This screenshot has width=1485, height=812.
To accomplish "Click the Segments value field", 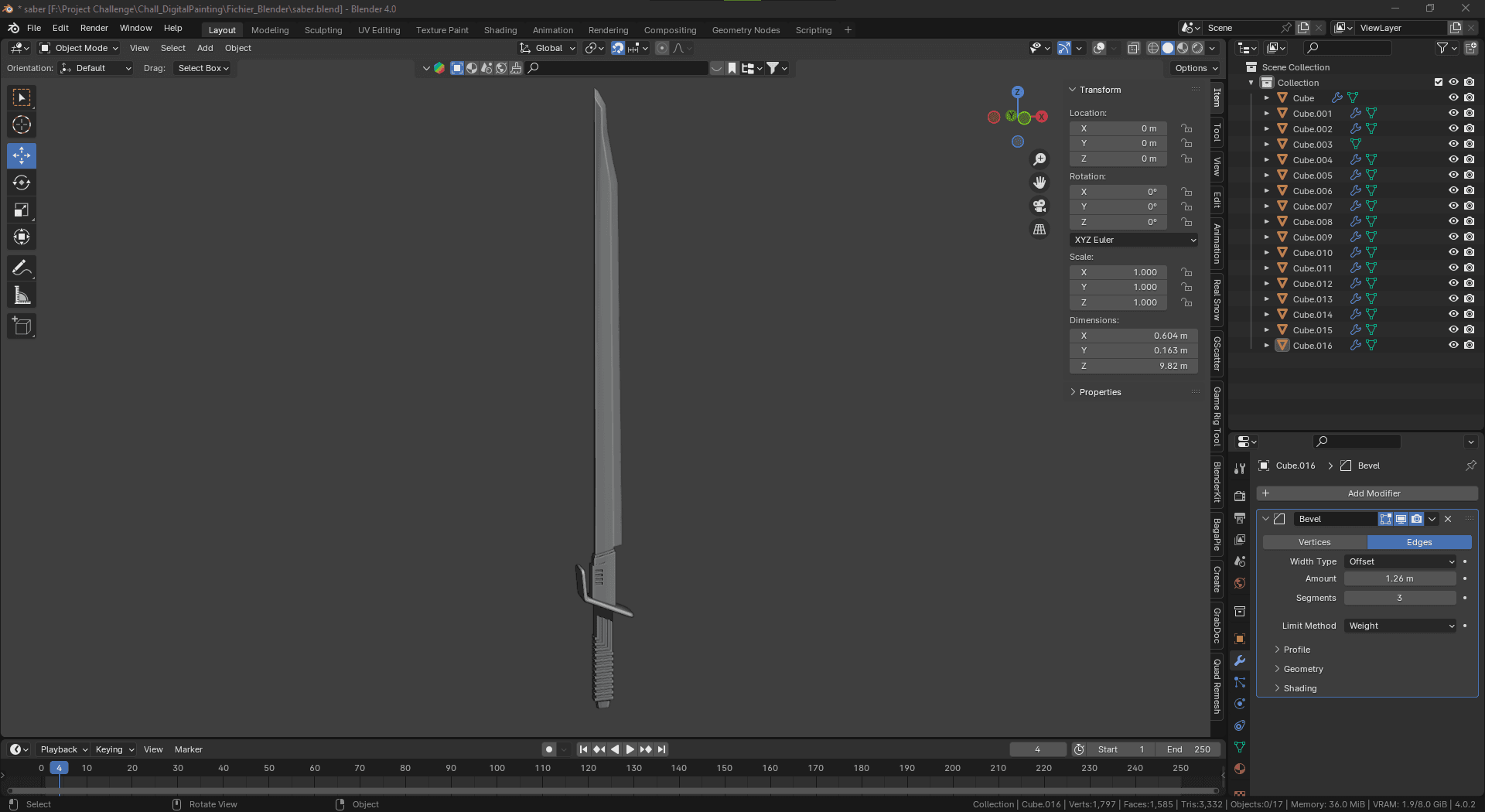I will pyautogui.click(x=1400, y=598).
